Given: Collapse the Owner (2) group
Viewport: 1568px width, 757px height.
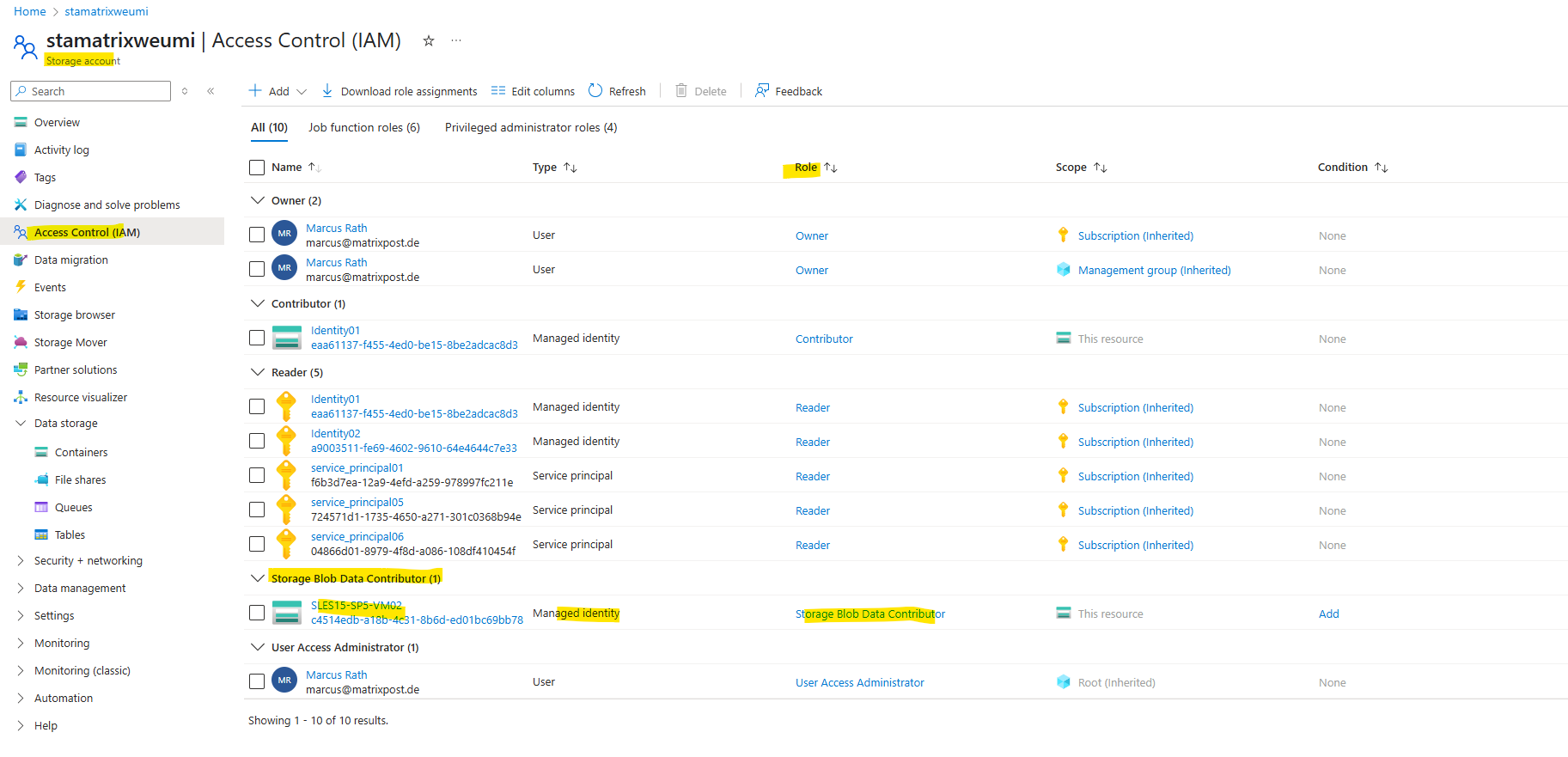Looking at the screenshot, I should [257, 200].
